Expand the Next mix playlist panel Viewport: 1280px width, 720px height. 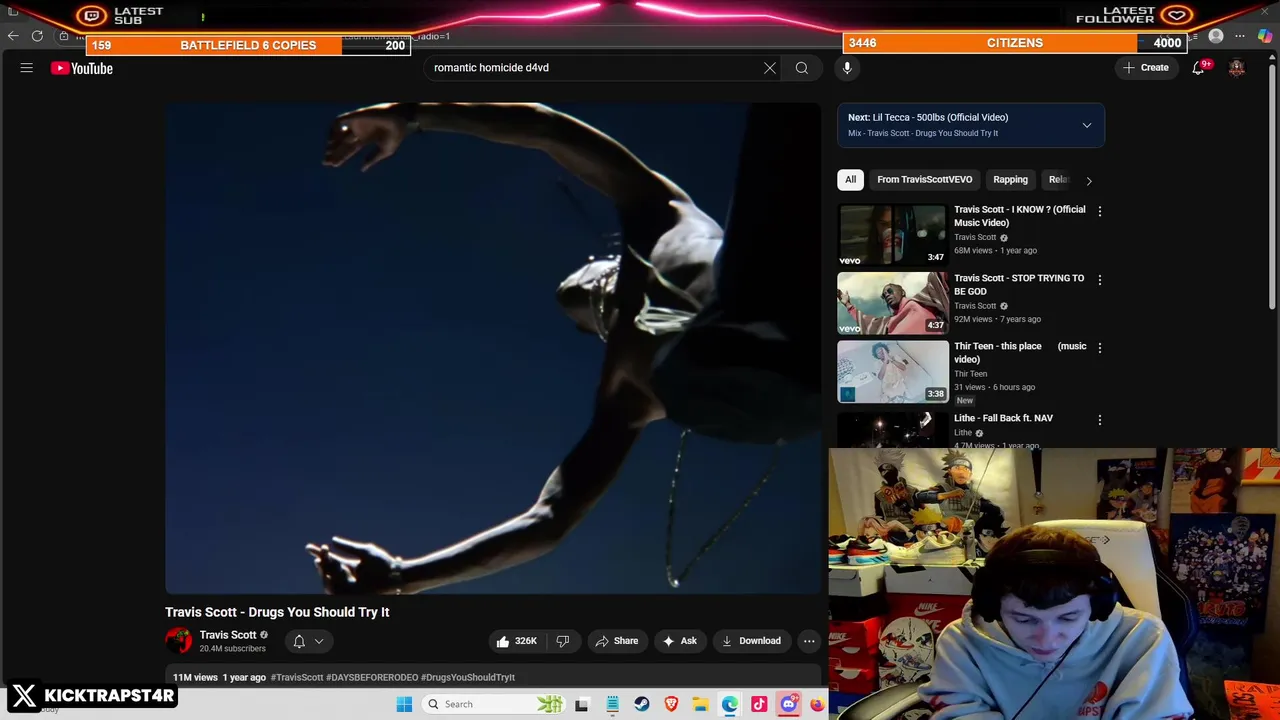[x=1087, y=125]
